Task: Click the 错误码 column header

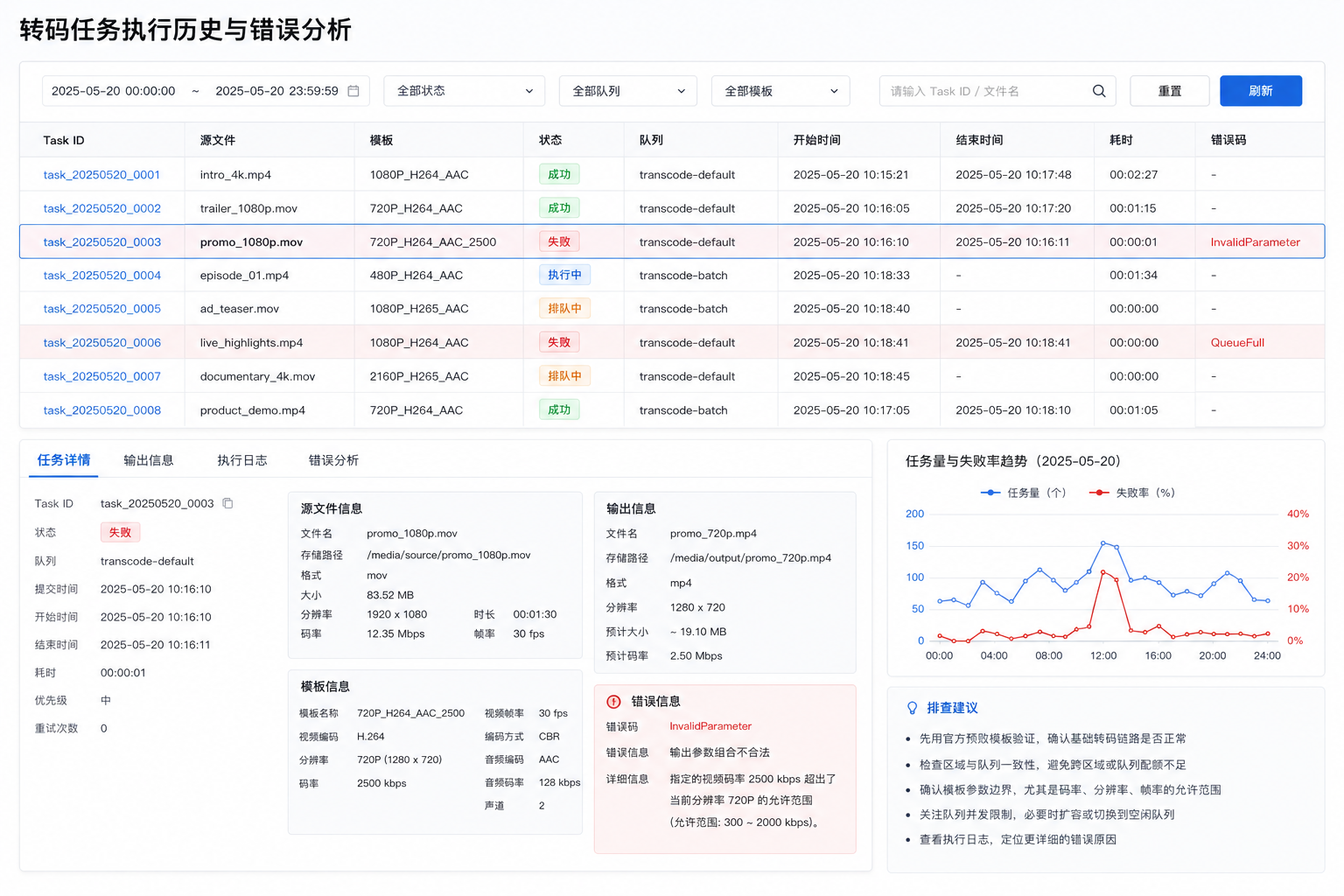Action: pos(1228,140)
